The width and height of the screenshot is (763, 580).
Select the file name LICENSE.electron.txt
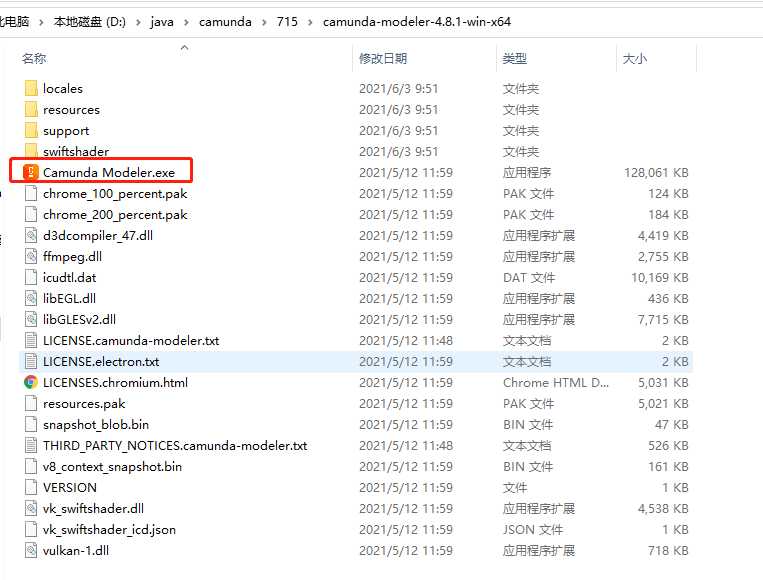[x=101, y=362]
